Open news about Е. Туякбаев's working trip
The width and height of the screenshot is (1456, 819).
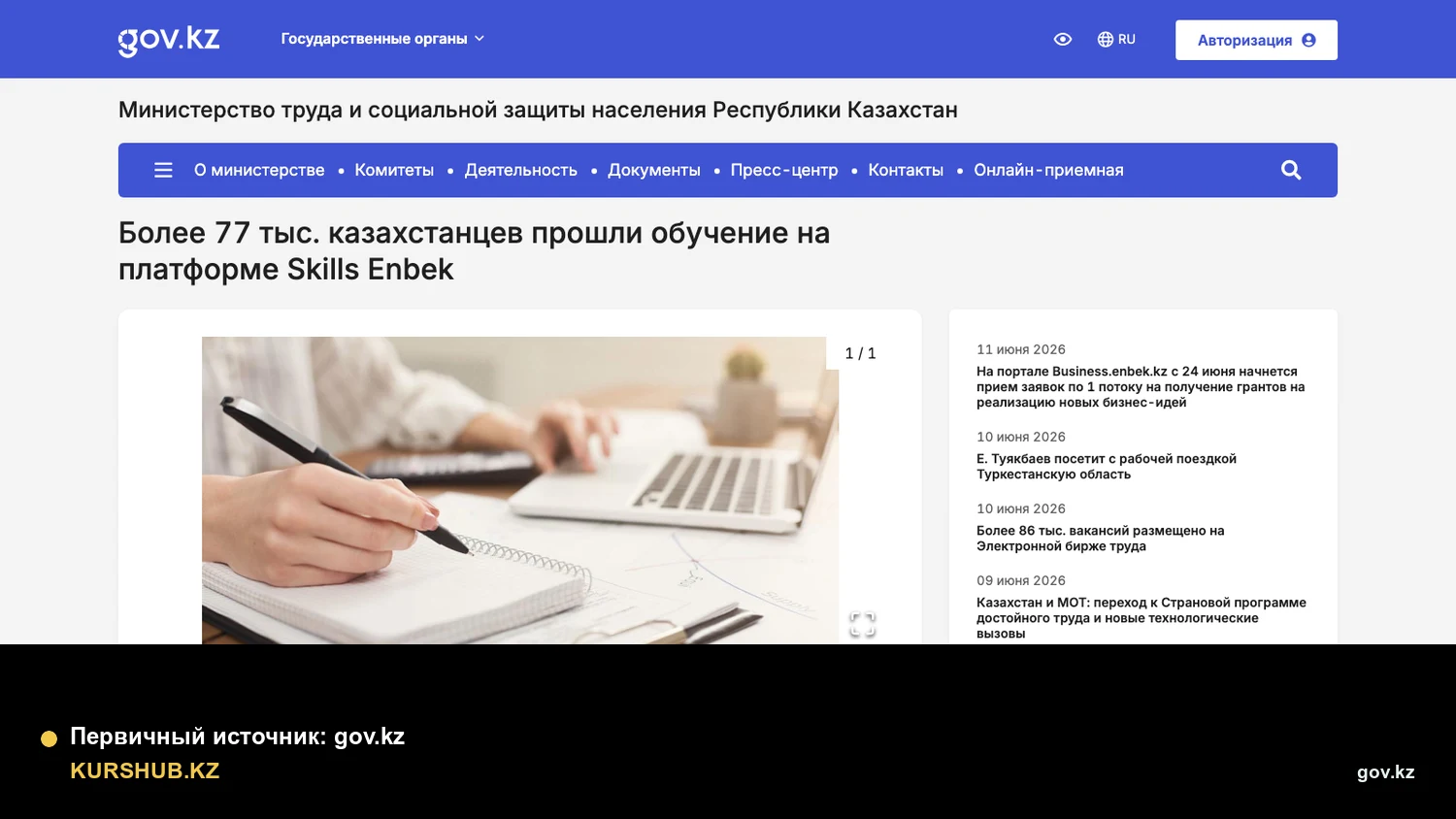click(1107, 467)
